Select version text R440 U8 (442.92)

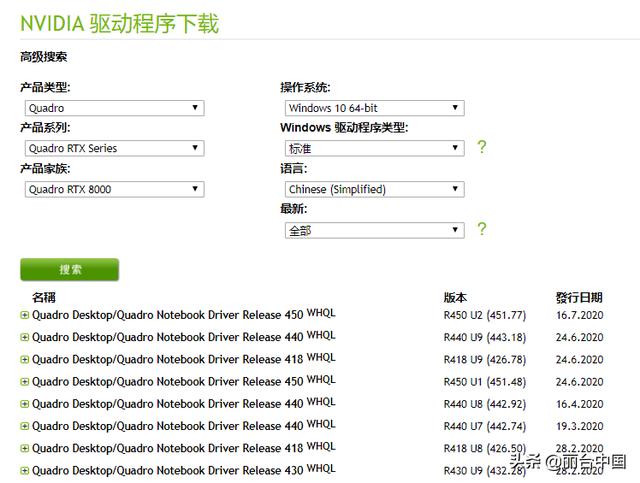(485, 404)
